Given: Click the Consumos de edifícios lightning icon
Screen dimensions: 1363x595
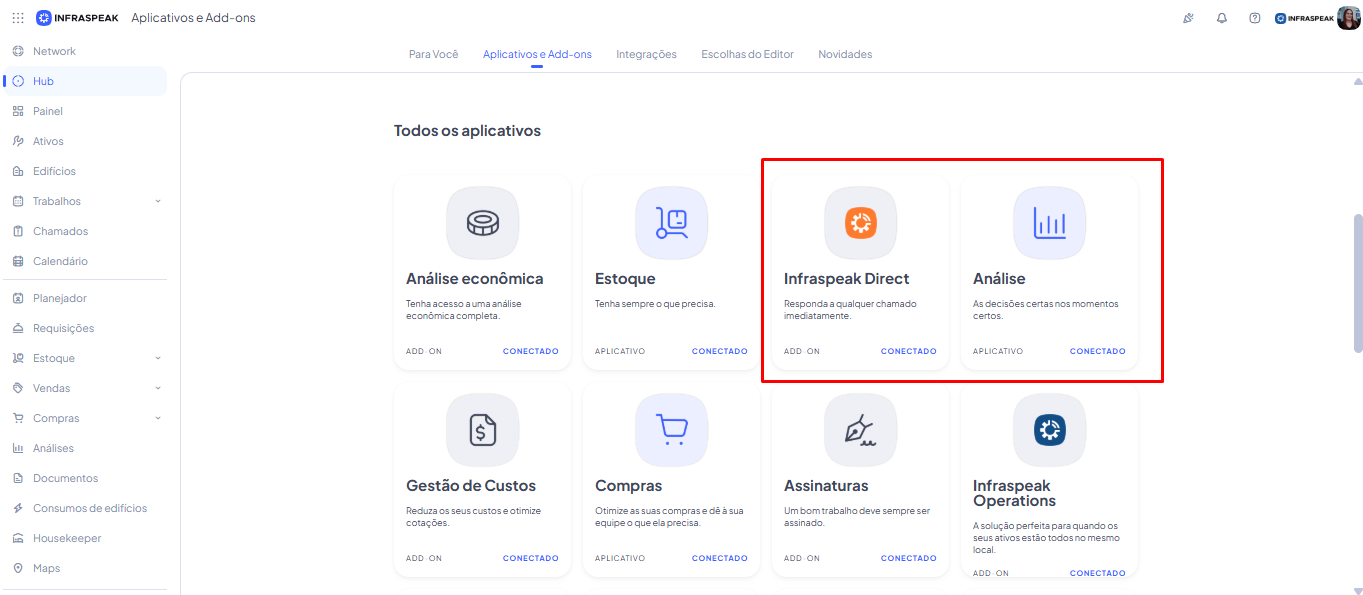Looking at the screenshot, I should (x=18, y=508).
